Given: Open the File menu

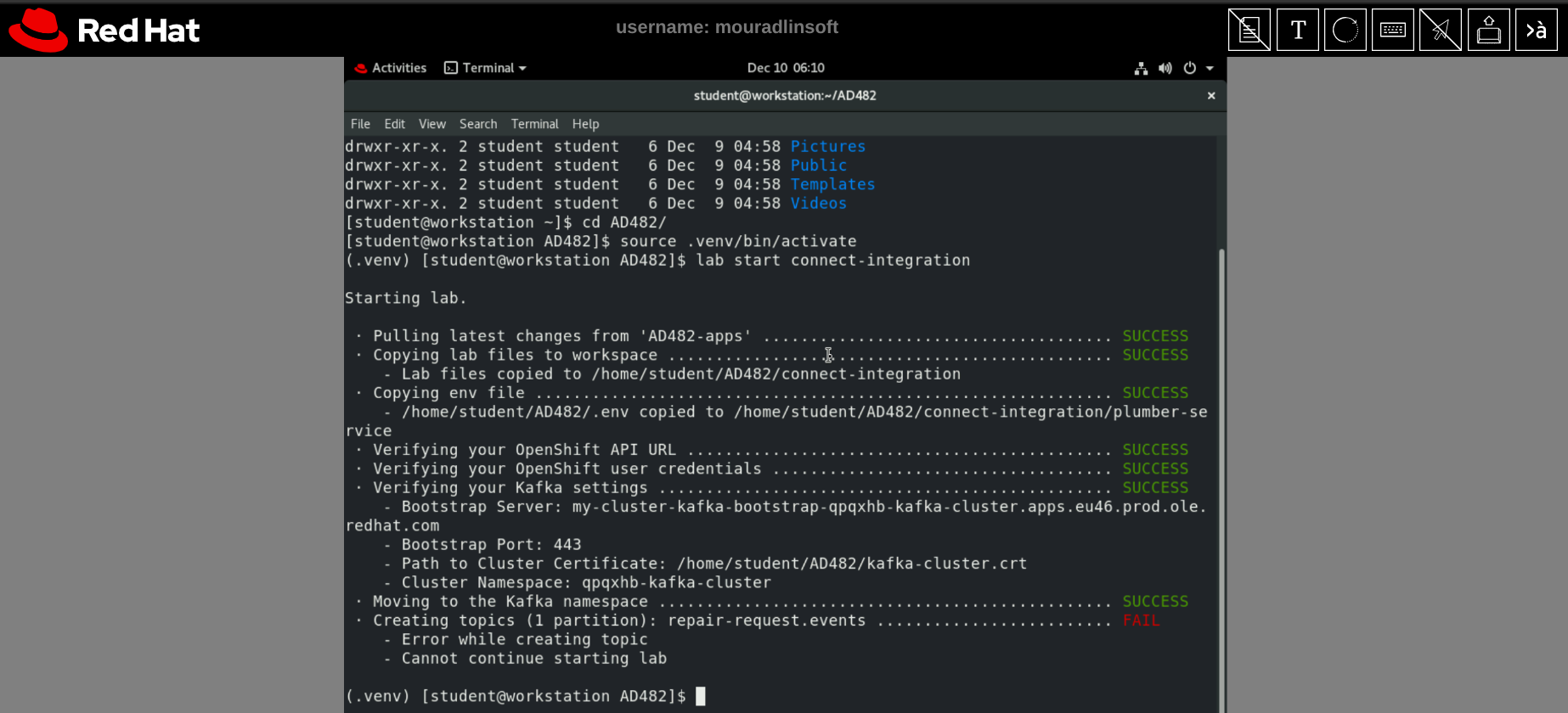Looking at the screenshot, I should (360, 124).
